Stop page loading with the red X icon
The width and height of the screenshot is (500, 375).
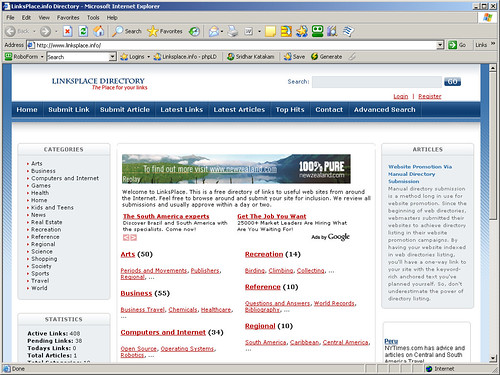pos(68,31)
